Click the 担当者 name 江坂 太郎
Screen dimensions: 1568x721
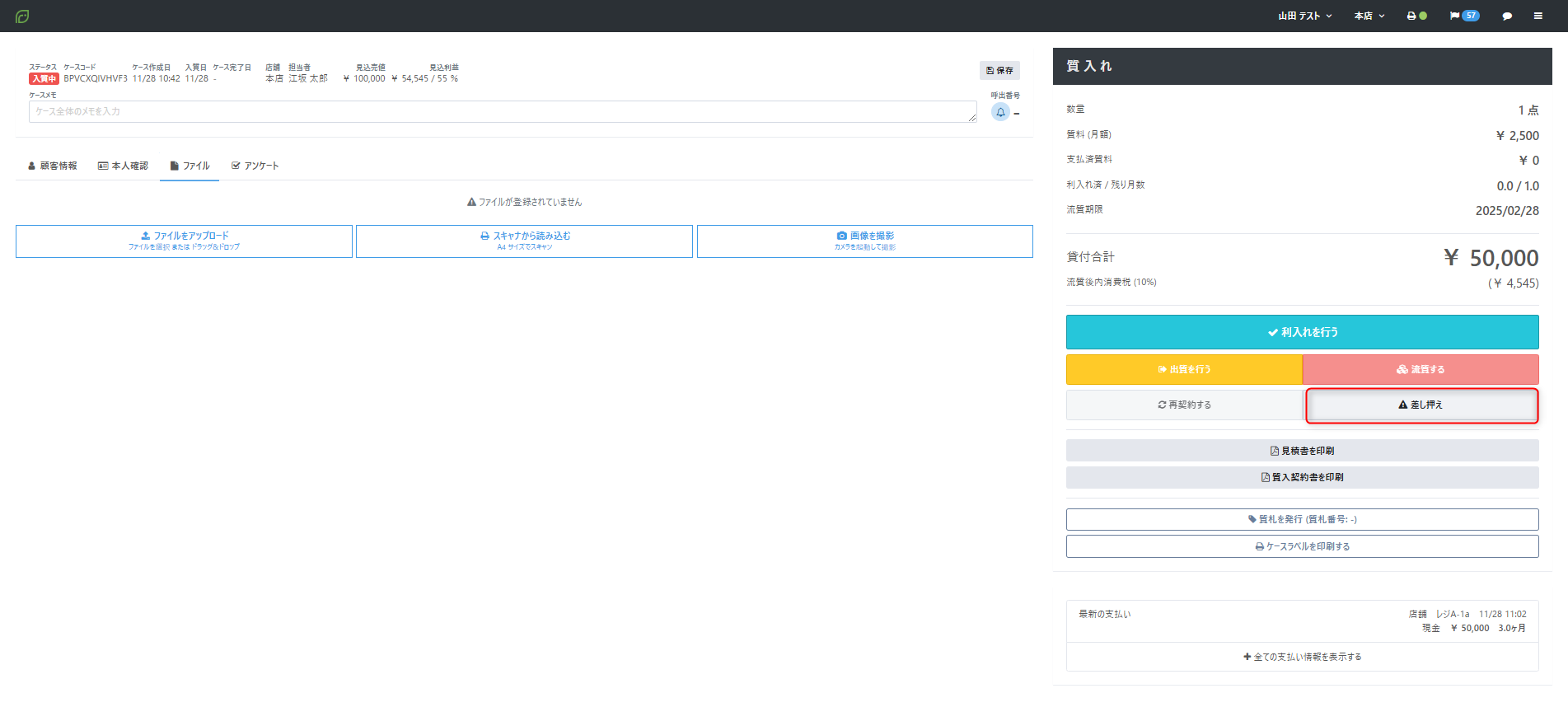(308, 79)
